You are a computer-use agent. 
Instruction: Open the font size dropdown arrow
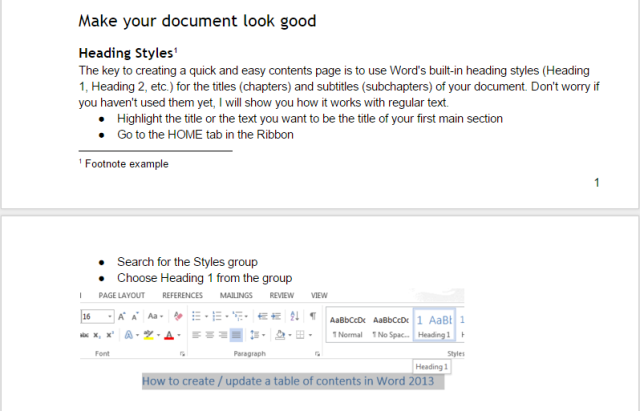[109, 316]
